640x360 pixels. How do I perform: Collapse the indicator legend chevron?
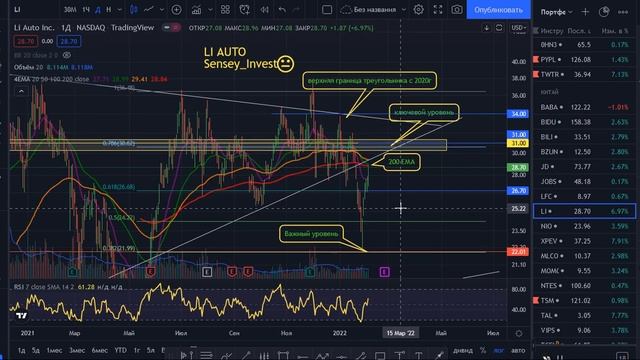click(21, 91)
